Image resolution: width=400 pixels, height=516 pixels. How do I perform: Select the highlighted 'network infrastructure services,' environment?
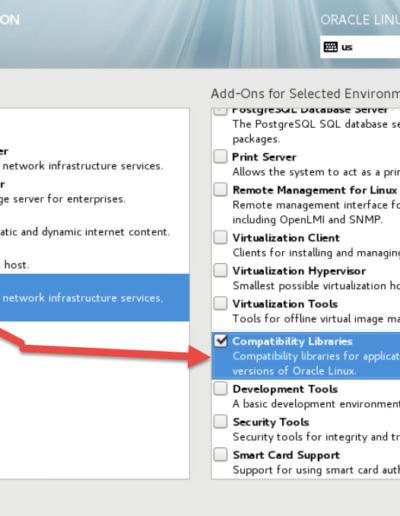[x=94, y=298]
